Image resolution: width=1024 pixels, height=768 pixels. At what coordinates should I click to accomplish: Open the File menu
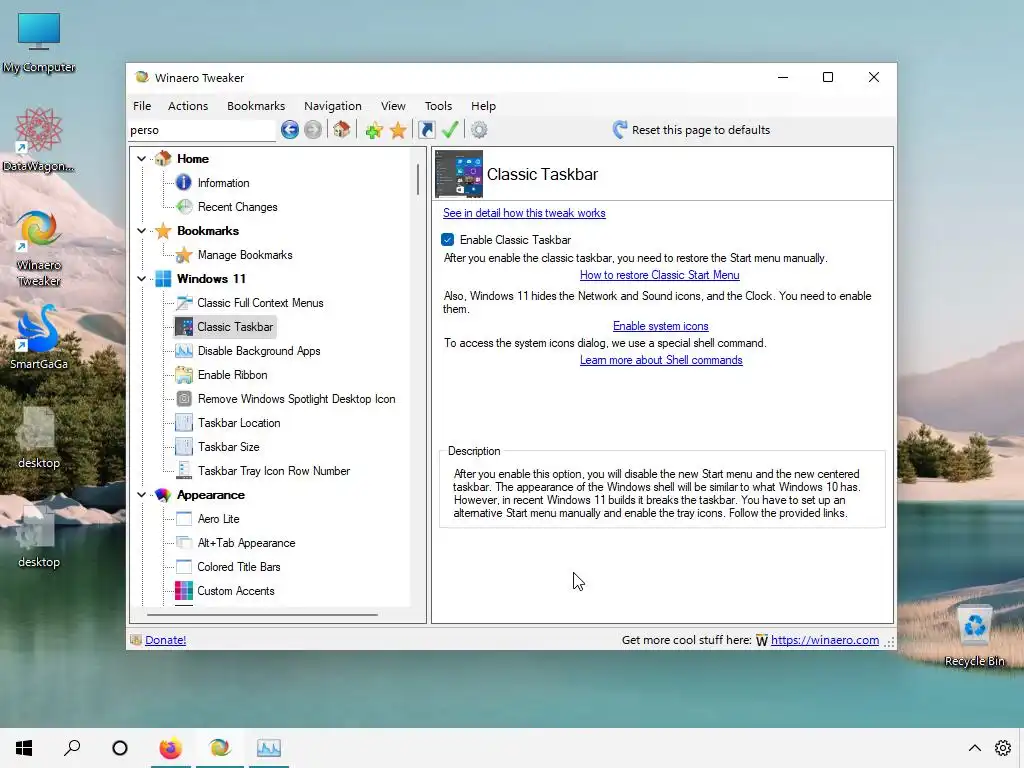[142, 106]
